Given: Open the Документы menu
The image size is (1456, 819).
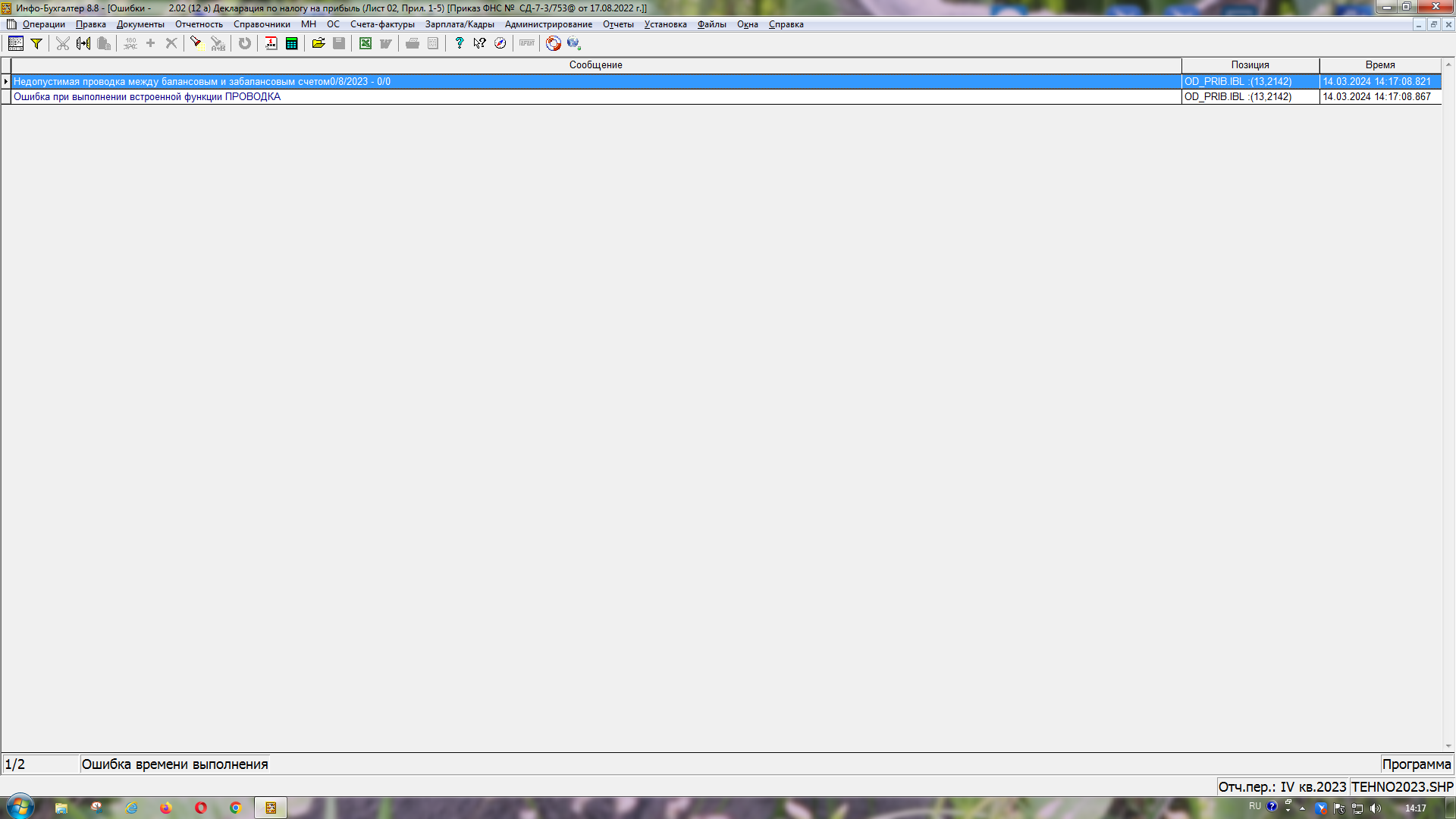Looking at the screenshot, I should 140,24.
